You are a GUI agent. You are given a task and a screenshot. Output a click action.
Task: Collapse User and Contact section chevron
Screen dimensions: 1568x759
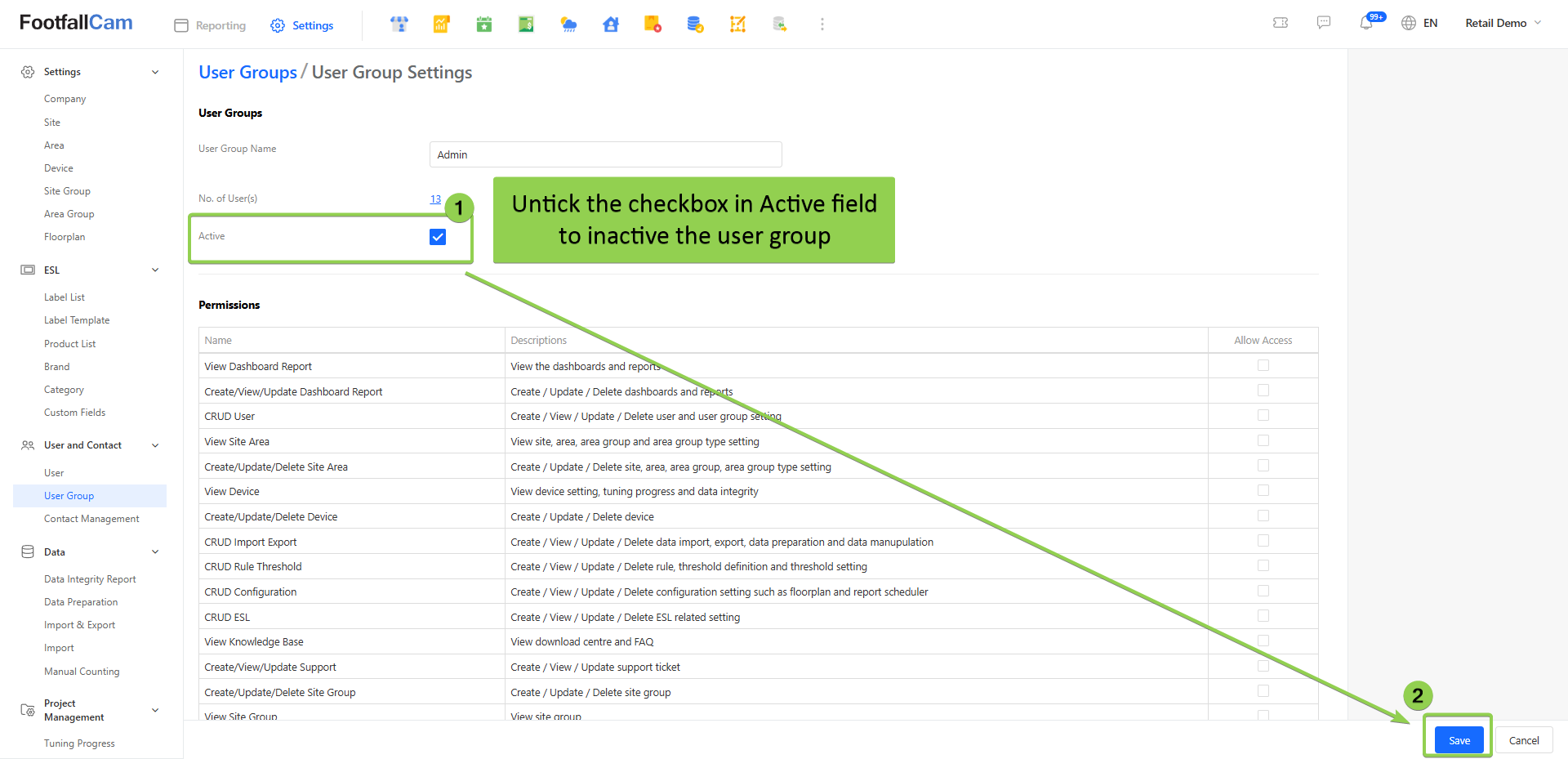click(155, 445)
